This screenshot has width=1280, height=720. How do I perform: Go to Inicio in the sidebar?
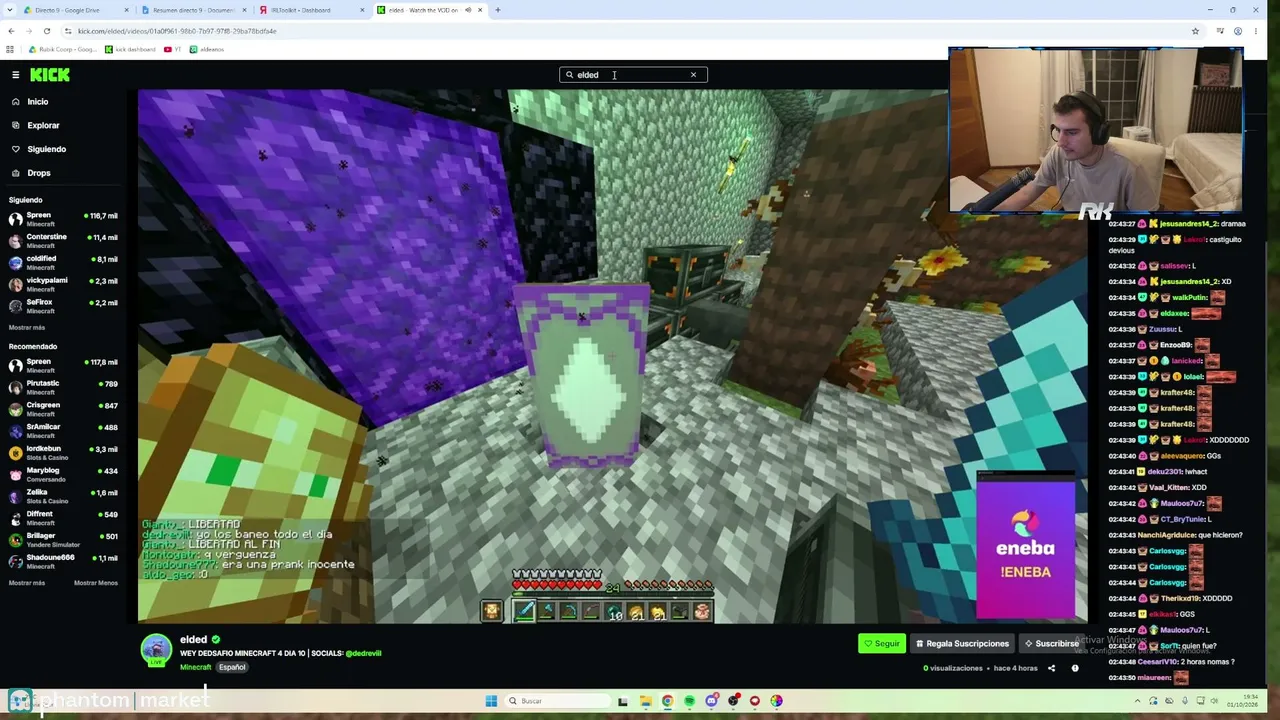30,102
